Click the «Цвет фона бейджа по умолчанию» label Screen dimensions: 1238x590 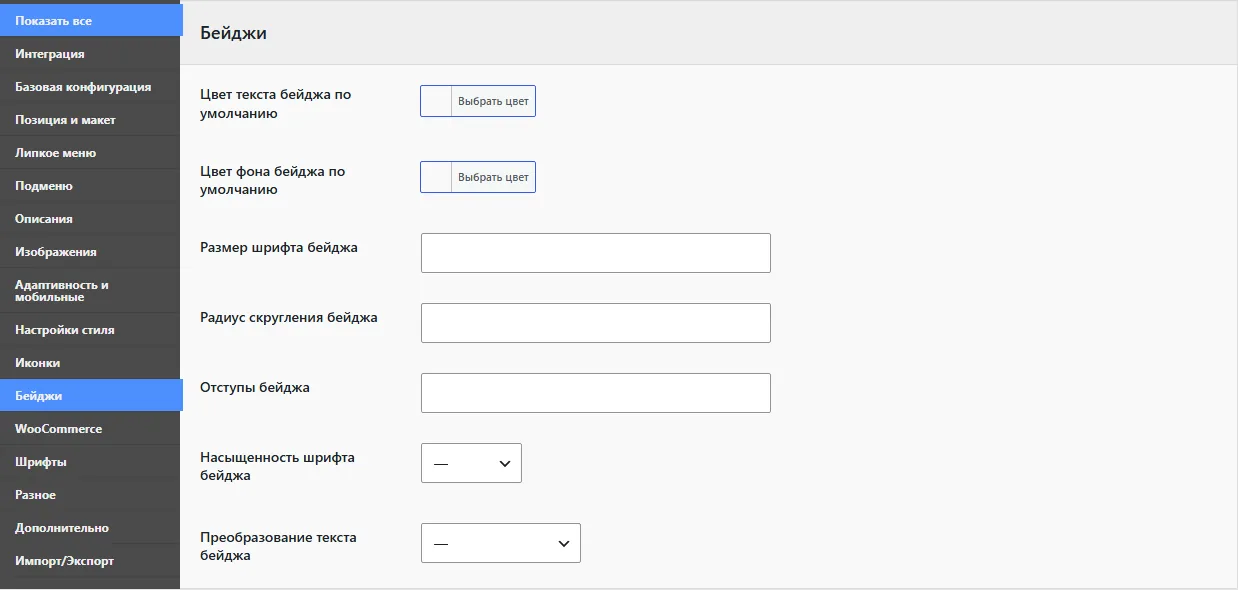273,180
